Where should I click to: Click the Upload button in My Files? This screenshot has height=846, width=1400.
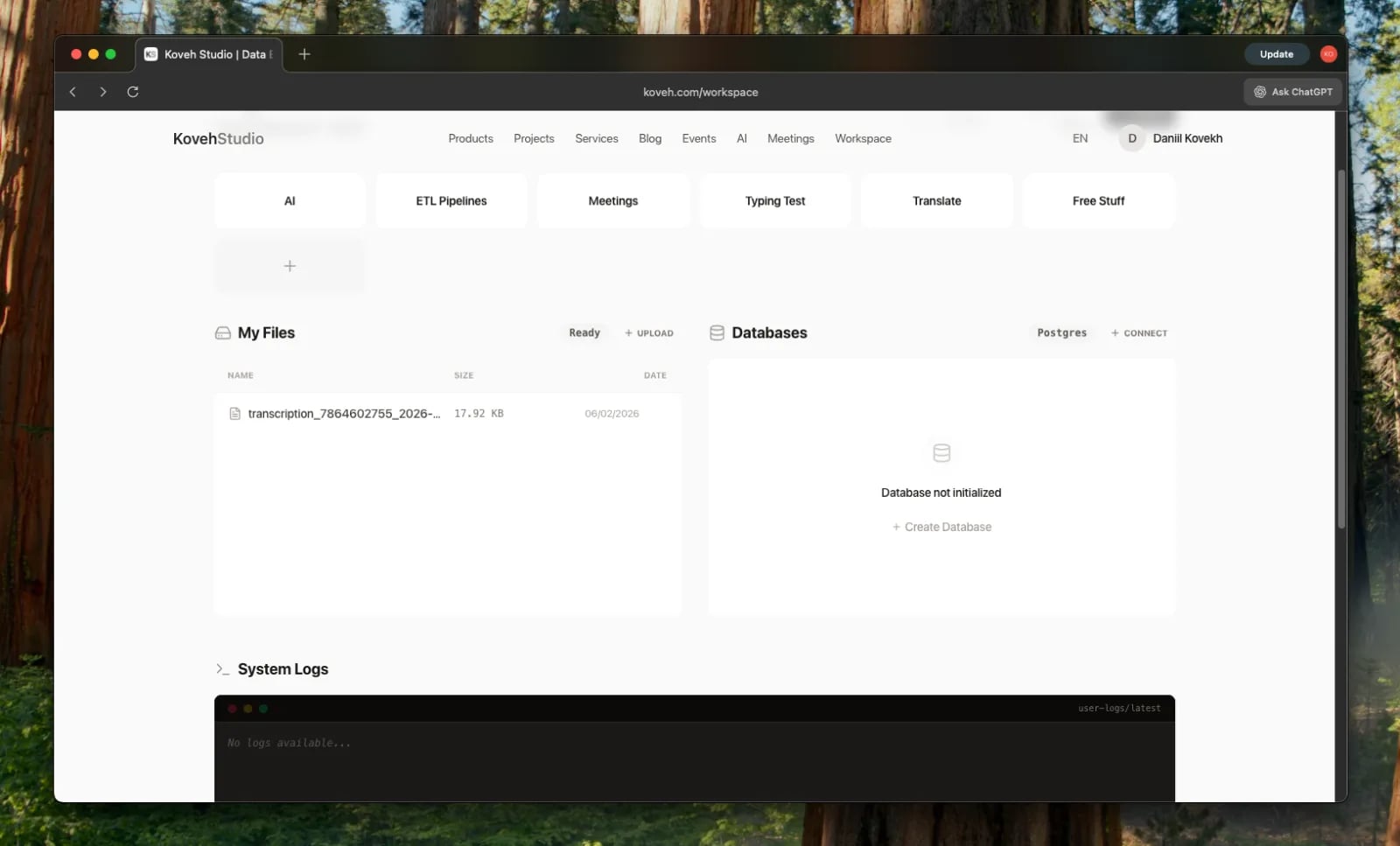(x=649, y=333)
